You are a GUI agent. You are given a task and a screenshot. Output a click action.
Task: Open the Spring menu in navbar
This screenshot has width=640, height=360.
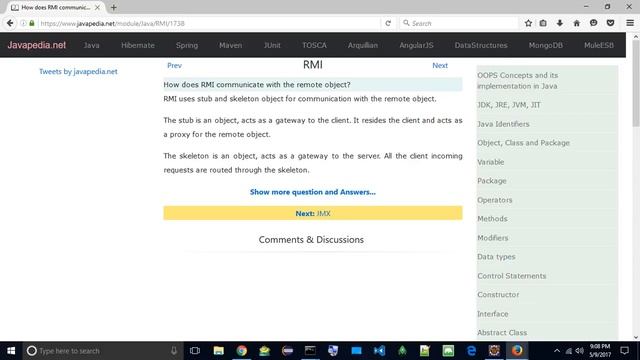click(187, 45)
